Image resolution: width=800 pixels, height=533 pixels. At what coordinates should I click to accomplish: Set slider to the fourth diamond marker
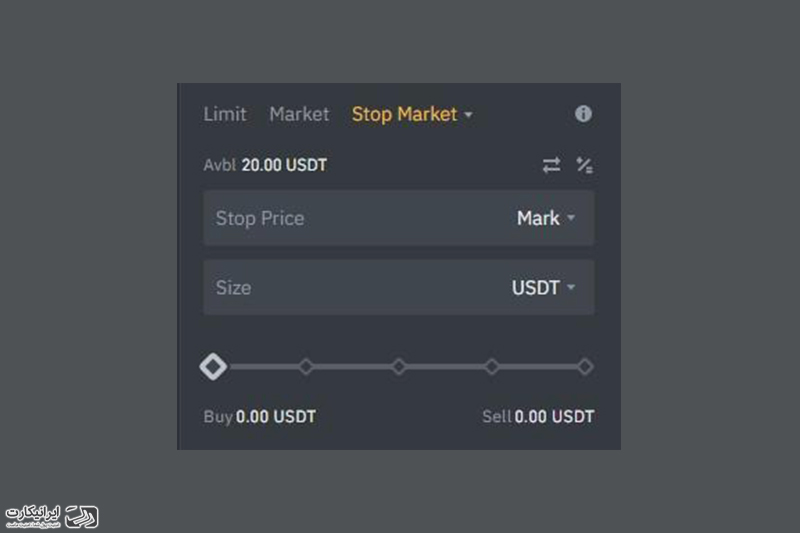point(492,366)
